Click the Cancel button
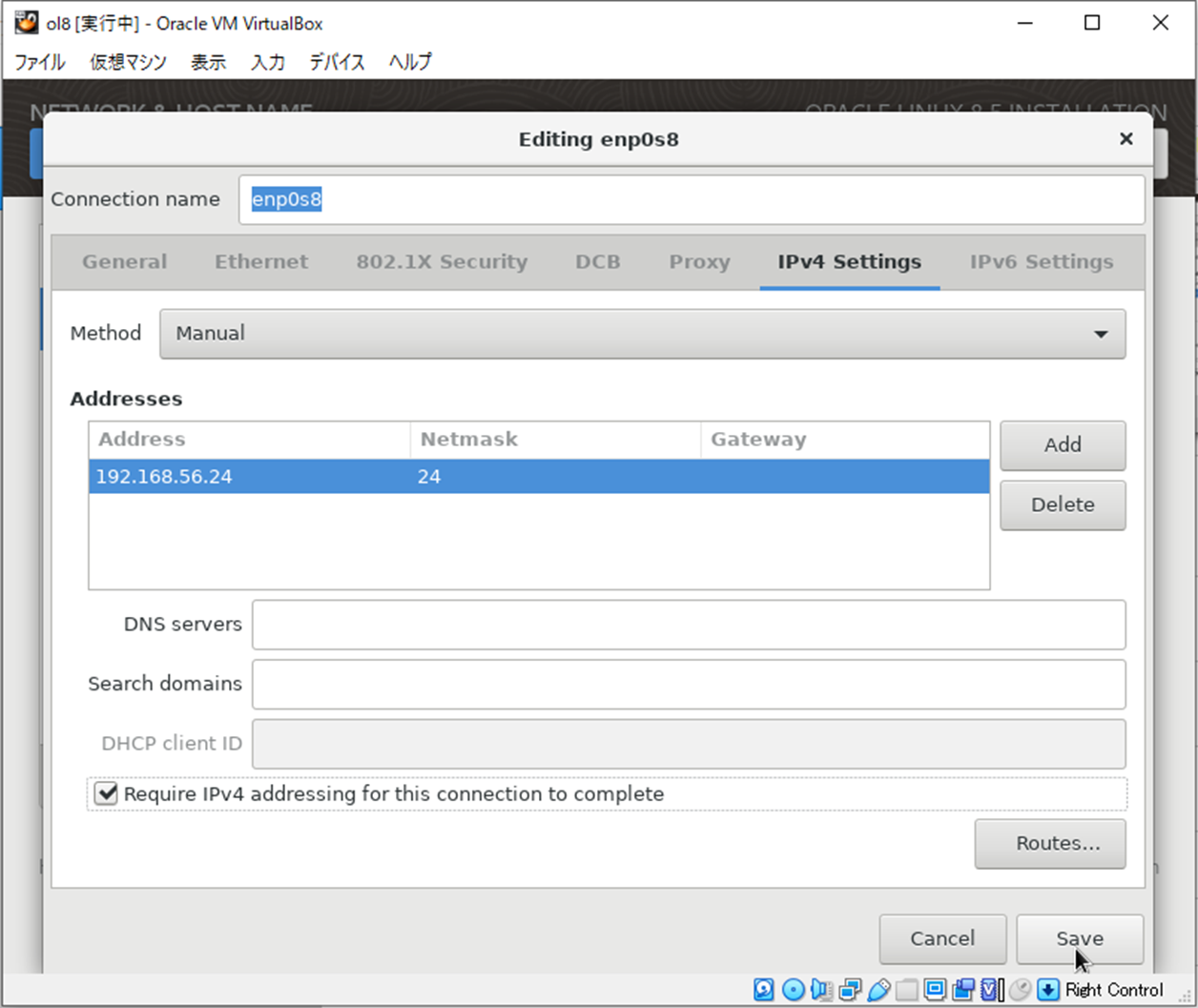The height and width of the screenshot is (1008, 1198). click(x=942, y=939)
